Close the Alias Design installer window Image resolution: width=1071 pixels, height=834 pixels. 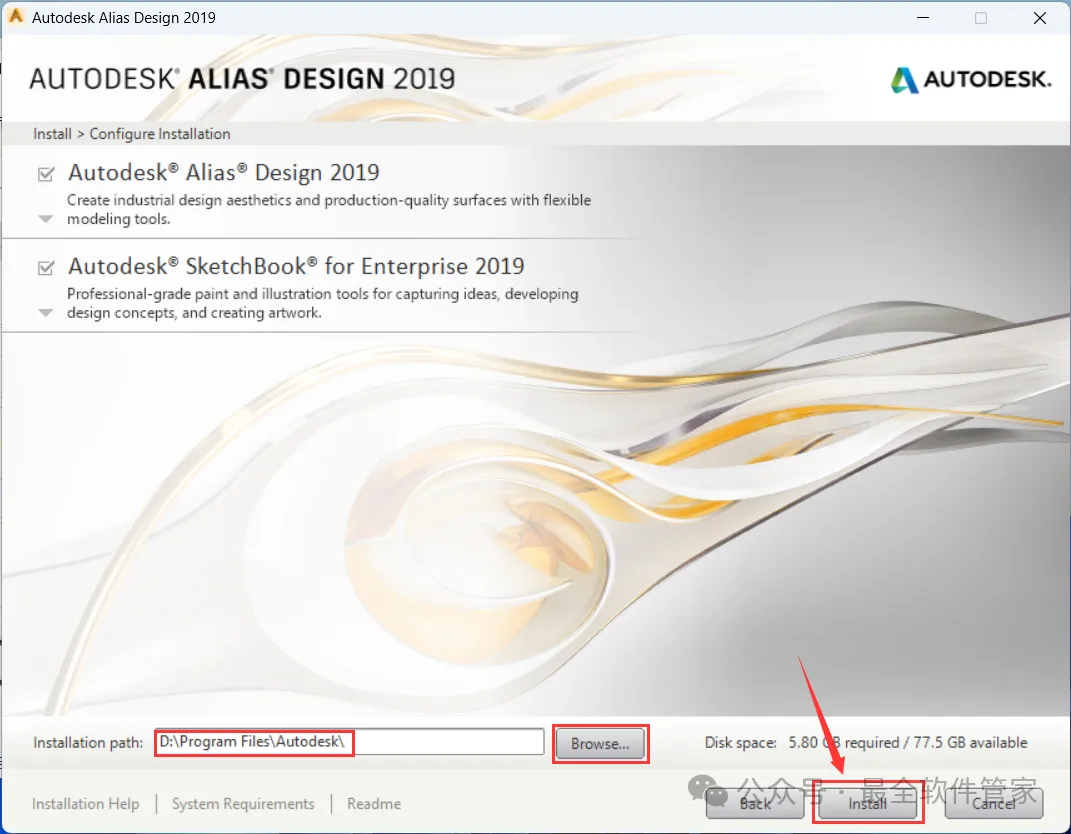pyautogui.click(x=1040, y=18)
